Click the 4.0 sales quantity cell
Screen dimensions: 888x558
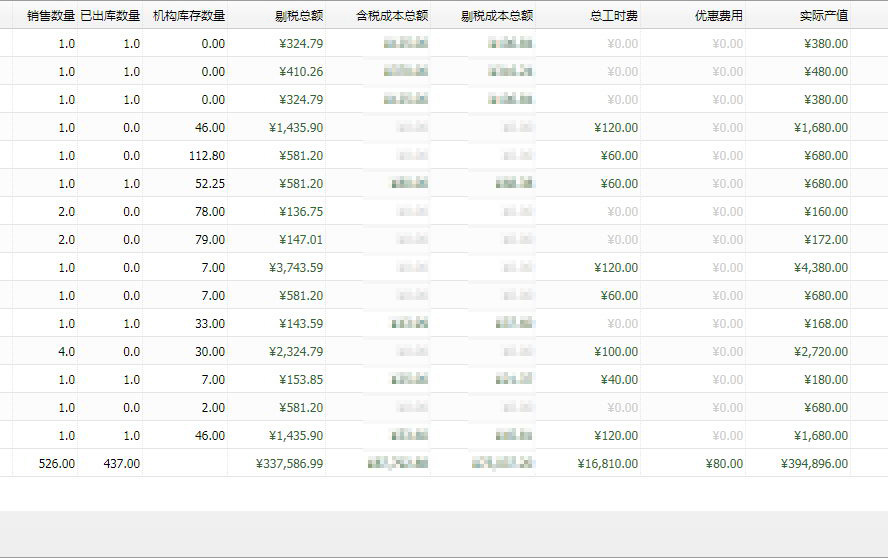click(66, 352)
